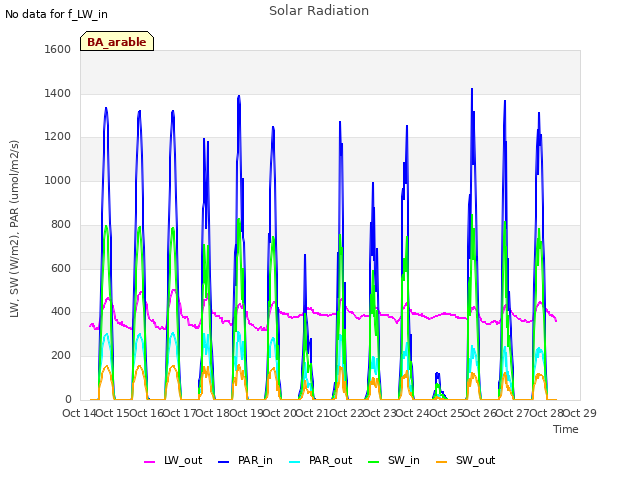Click the Time x-axis label
Image resolution: width=640 pixels, height=480 pixels.
click(566, 429)
